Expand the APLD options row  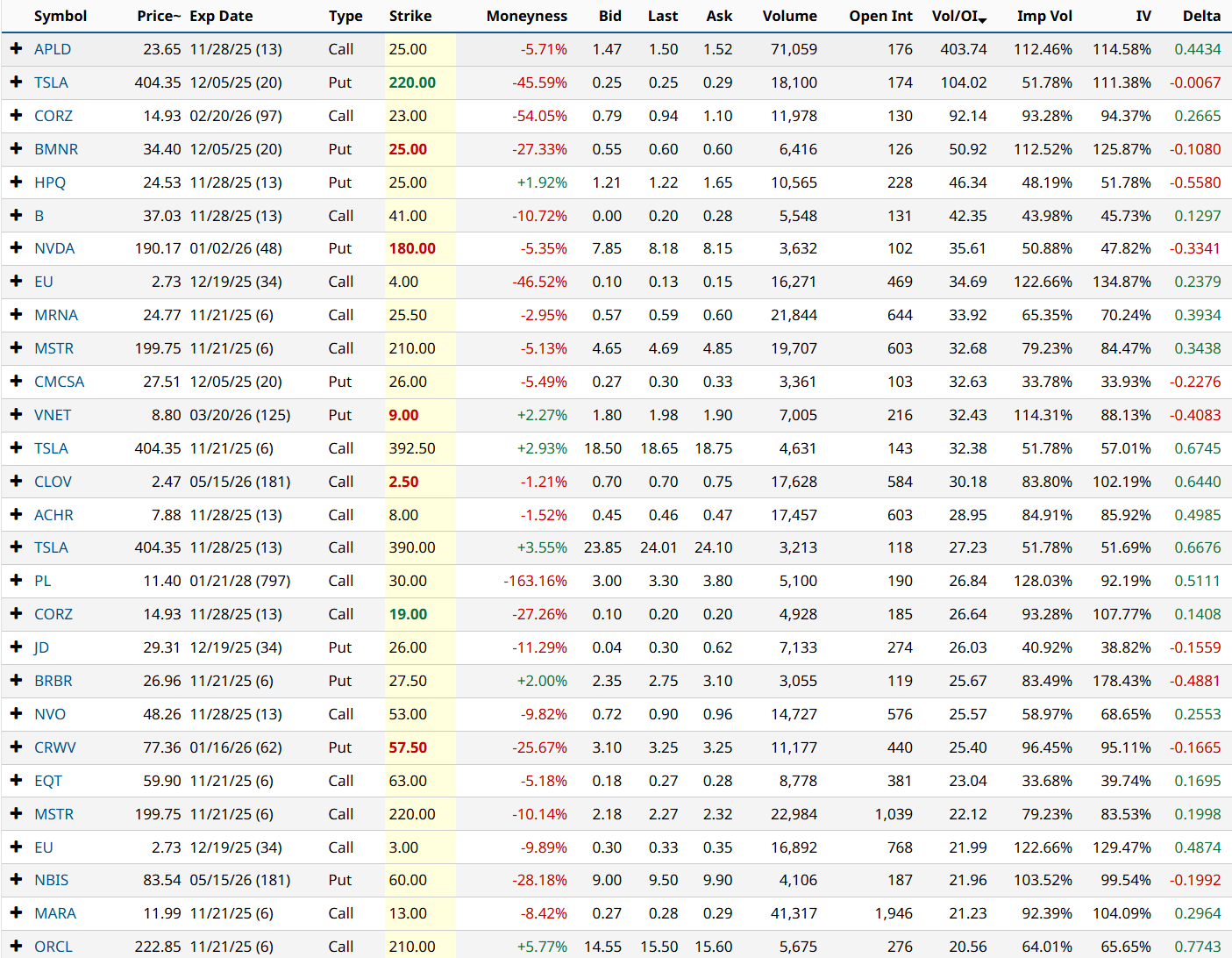click(x=16, y=49)
